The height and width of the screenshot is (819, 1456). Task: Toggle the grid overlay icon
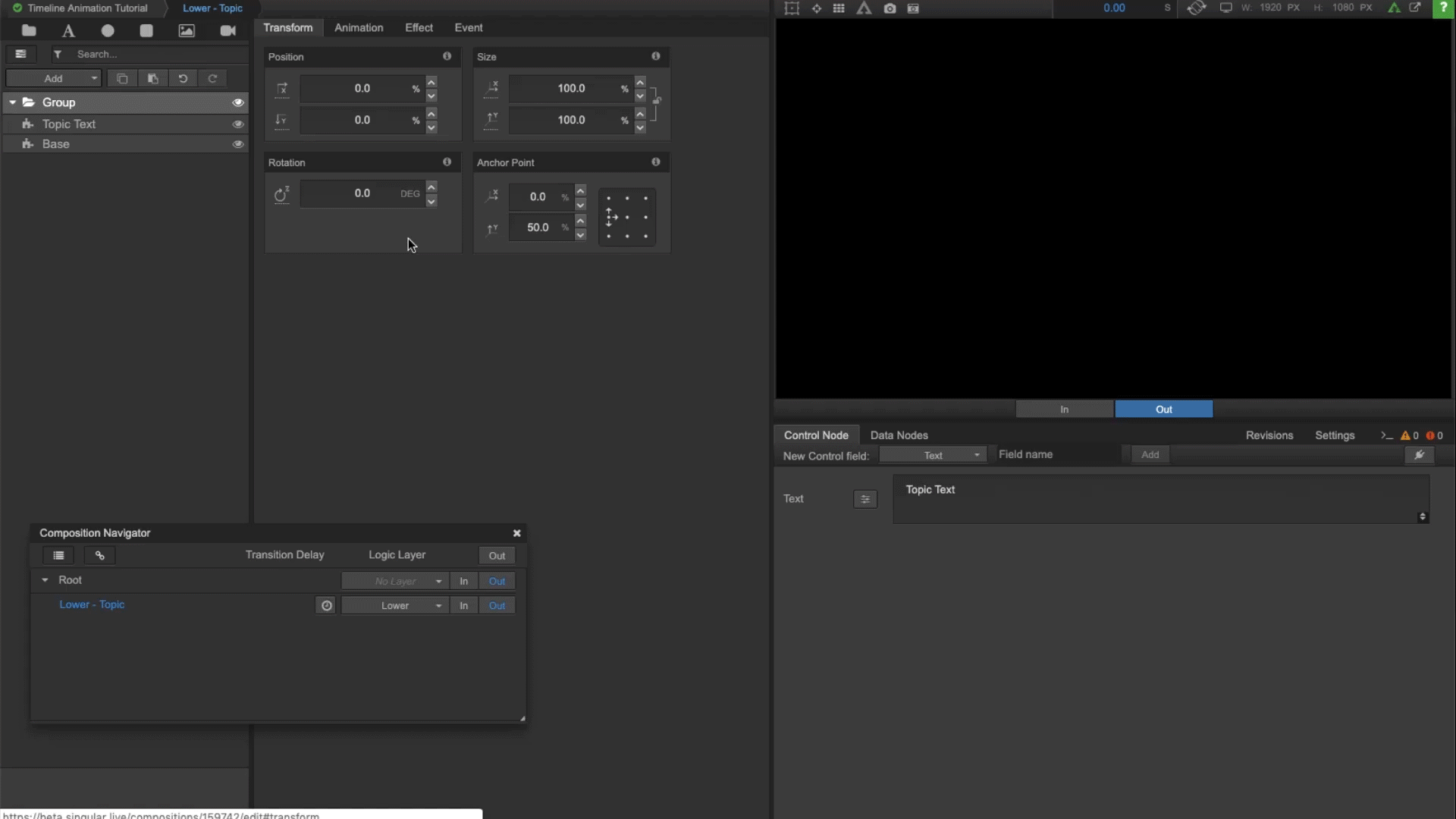point(839,8)
